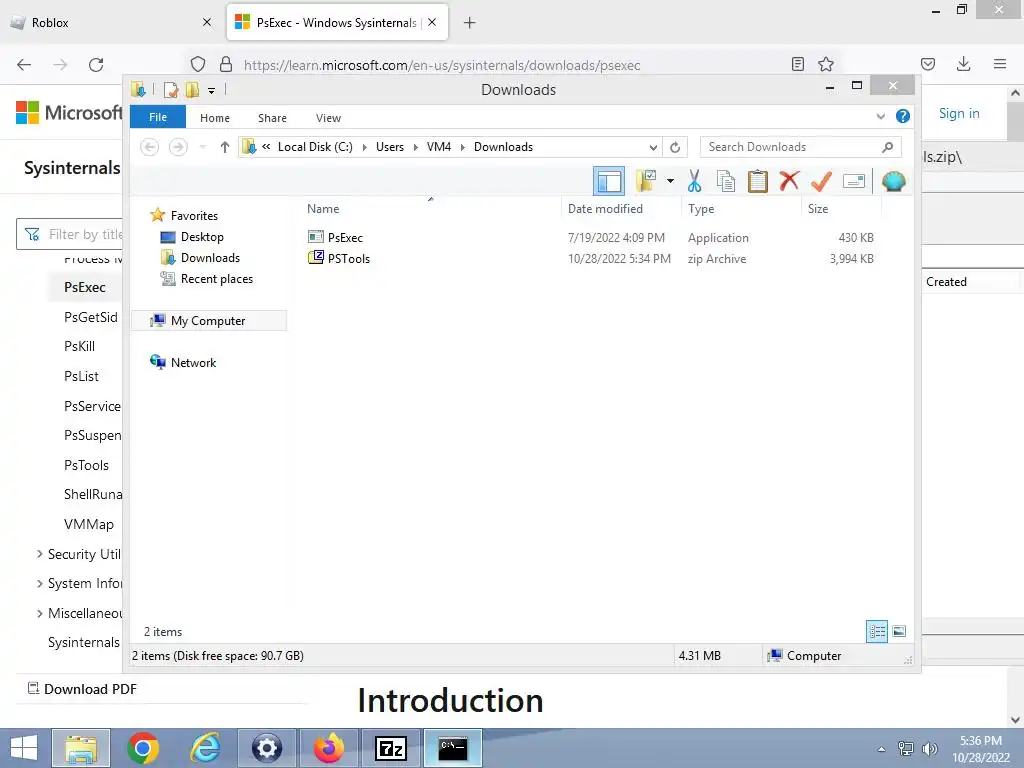Click the folder options toolbar icon
The width and height of the screenshot is (1024, 768).
[x=646, y=181]
